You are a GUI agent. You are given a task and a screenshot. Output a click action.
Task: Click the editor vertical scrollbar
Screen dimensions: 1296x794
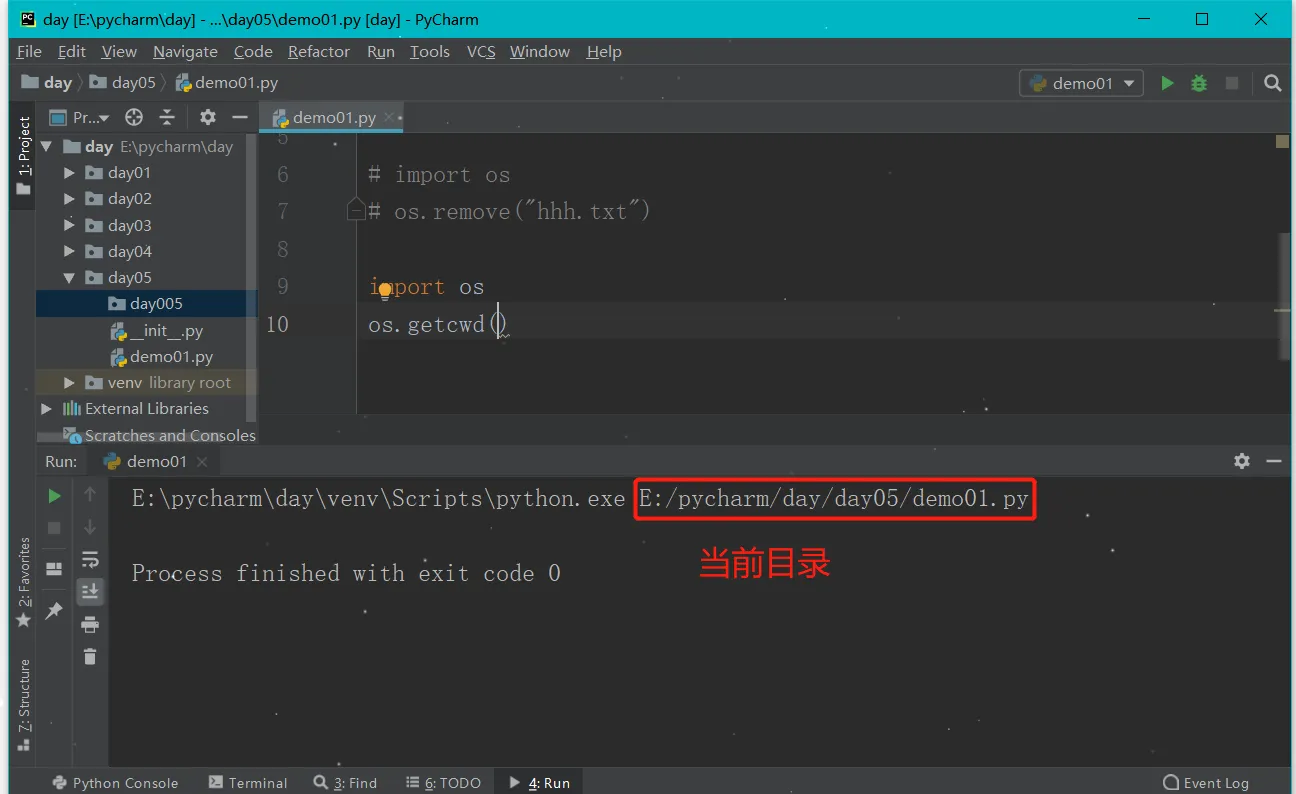click(x=1283, y=295)
